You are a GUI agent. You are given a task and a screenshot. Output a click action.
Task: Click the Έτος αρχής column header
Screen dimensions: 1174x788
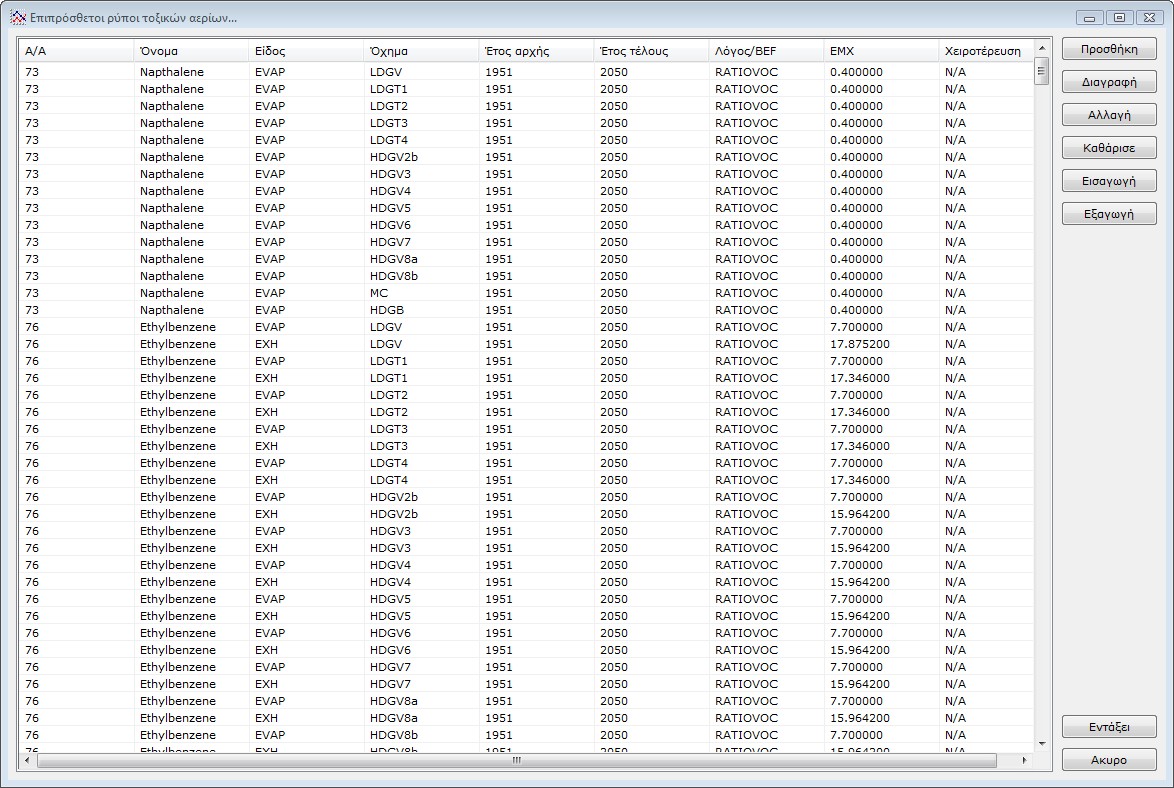click(535, 51)
